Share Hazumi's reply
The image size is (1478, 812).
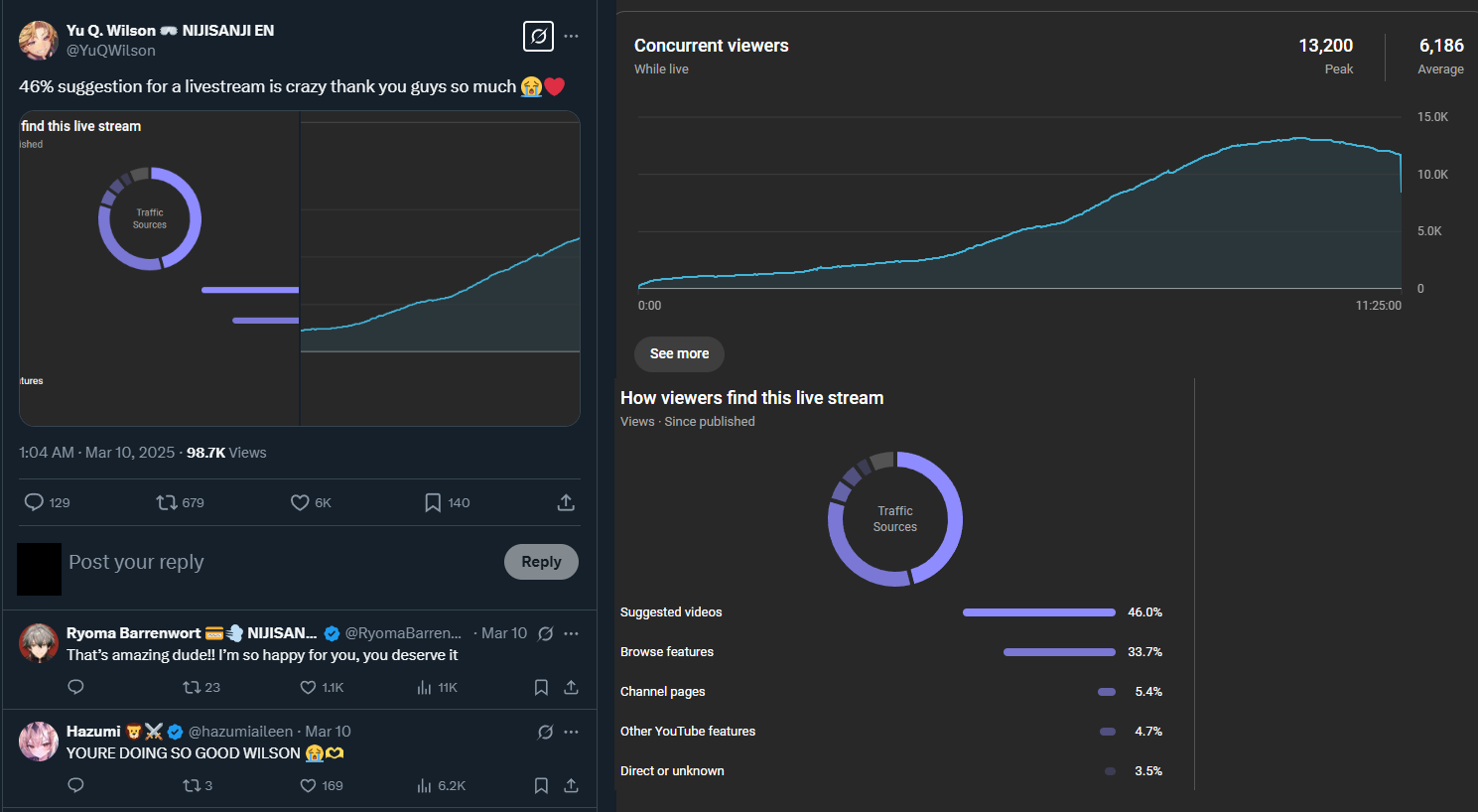point(571,785)
